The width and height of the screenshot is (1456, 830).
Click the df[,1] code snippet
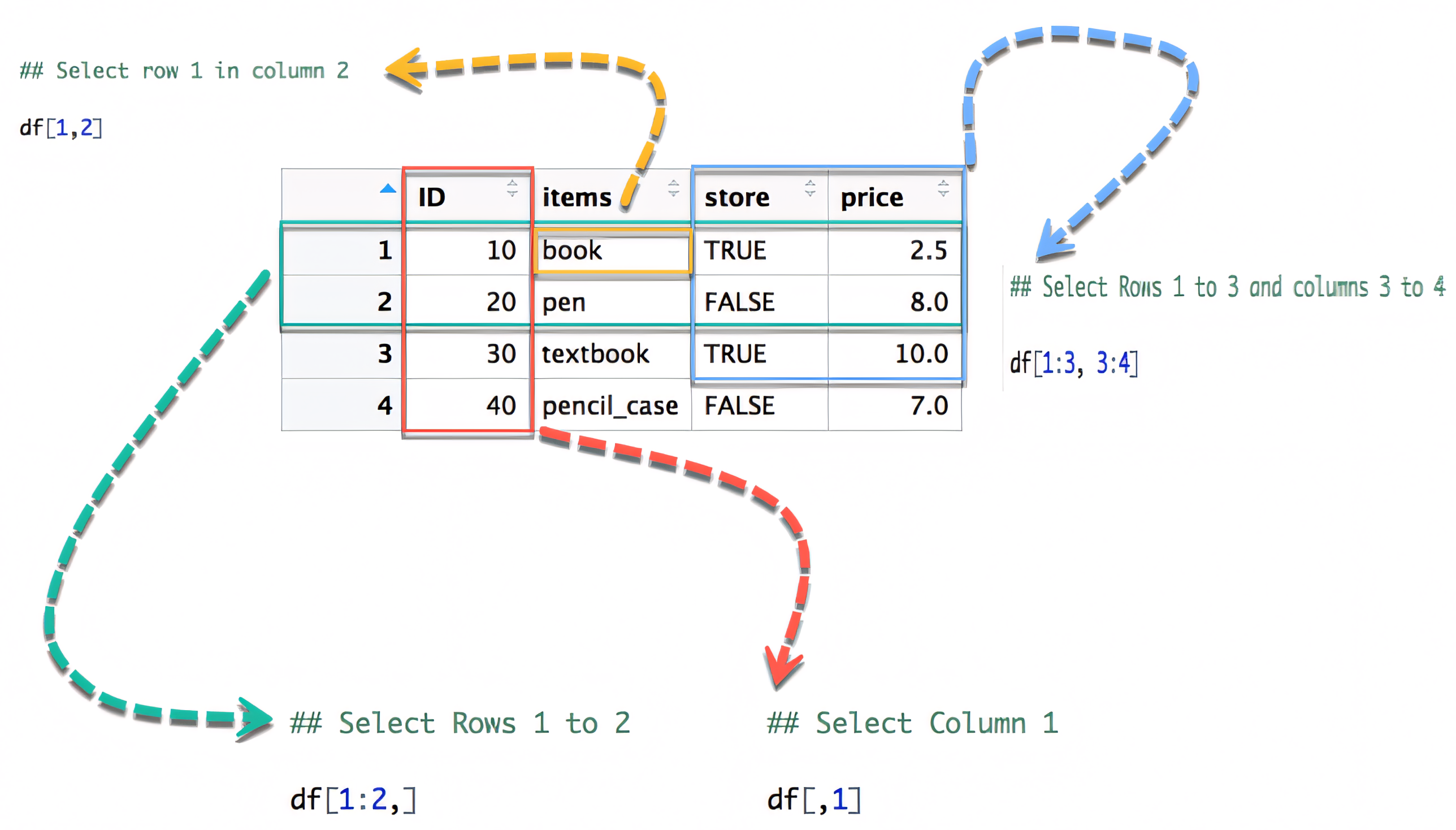click(813, 799)
